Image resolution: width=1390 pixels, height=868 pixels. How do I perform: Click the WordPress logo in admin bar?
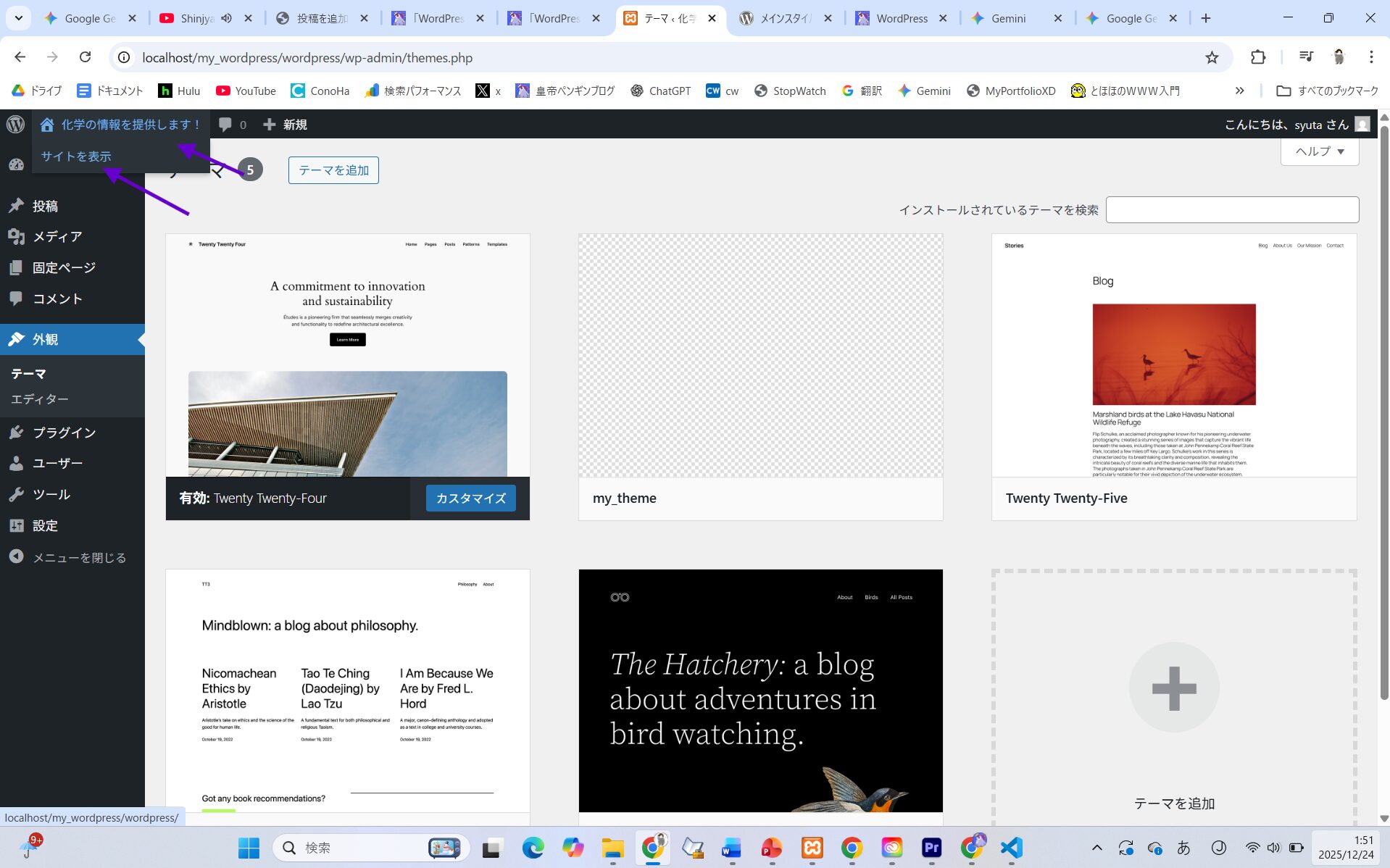pyautogui.click(x=15, y=124)
